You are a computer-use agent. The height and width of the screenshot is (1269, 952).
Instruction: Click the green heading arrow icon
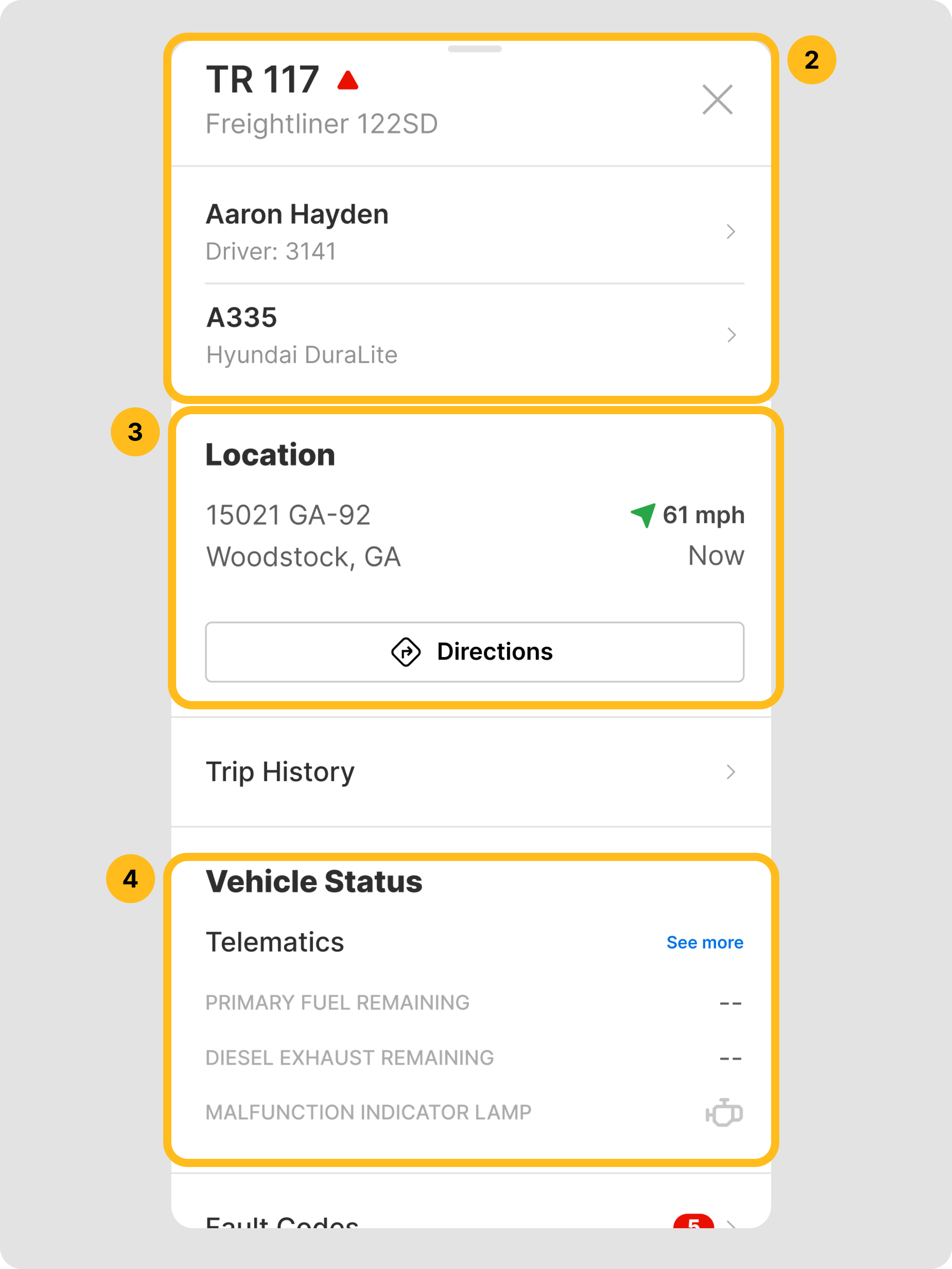pyautogui.click(x=644, y=514)
